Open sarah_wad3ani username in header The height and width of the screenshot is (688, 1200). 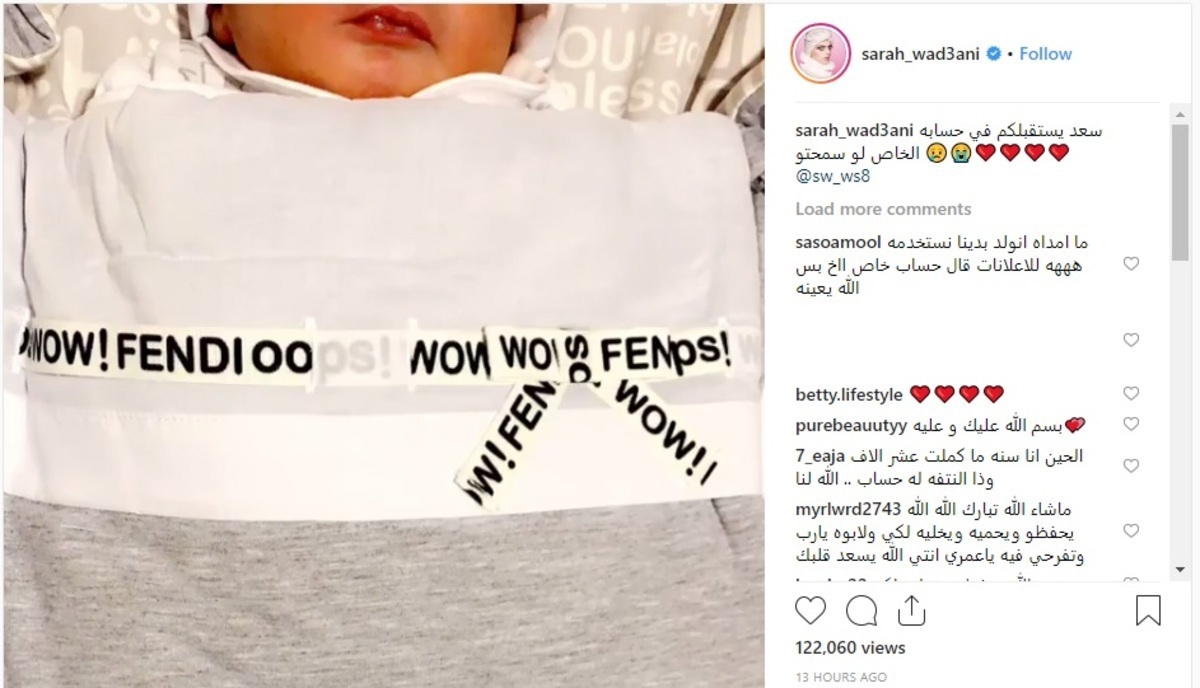(x=921, y=54)
